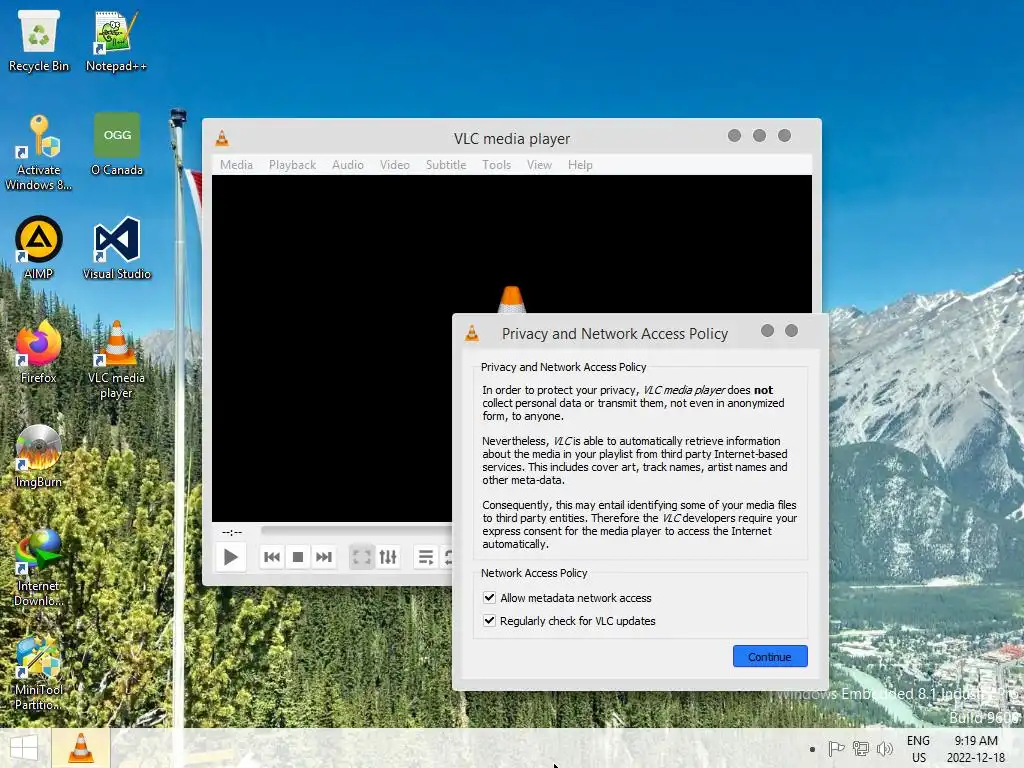Open the Audio menu
The image size is (1024, 768).
348,165
